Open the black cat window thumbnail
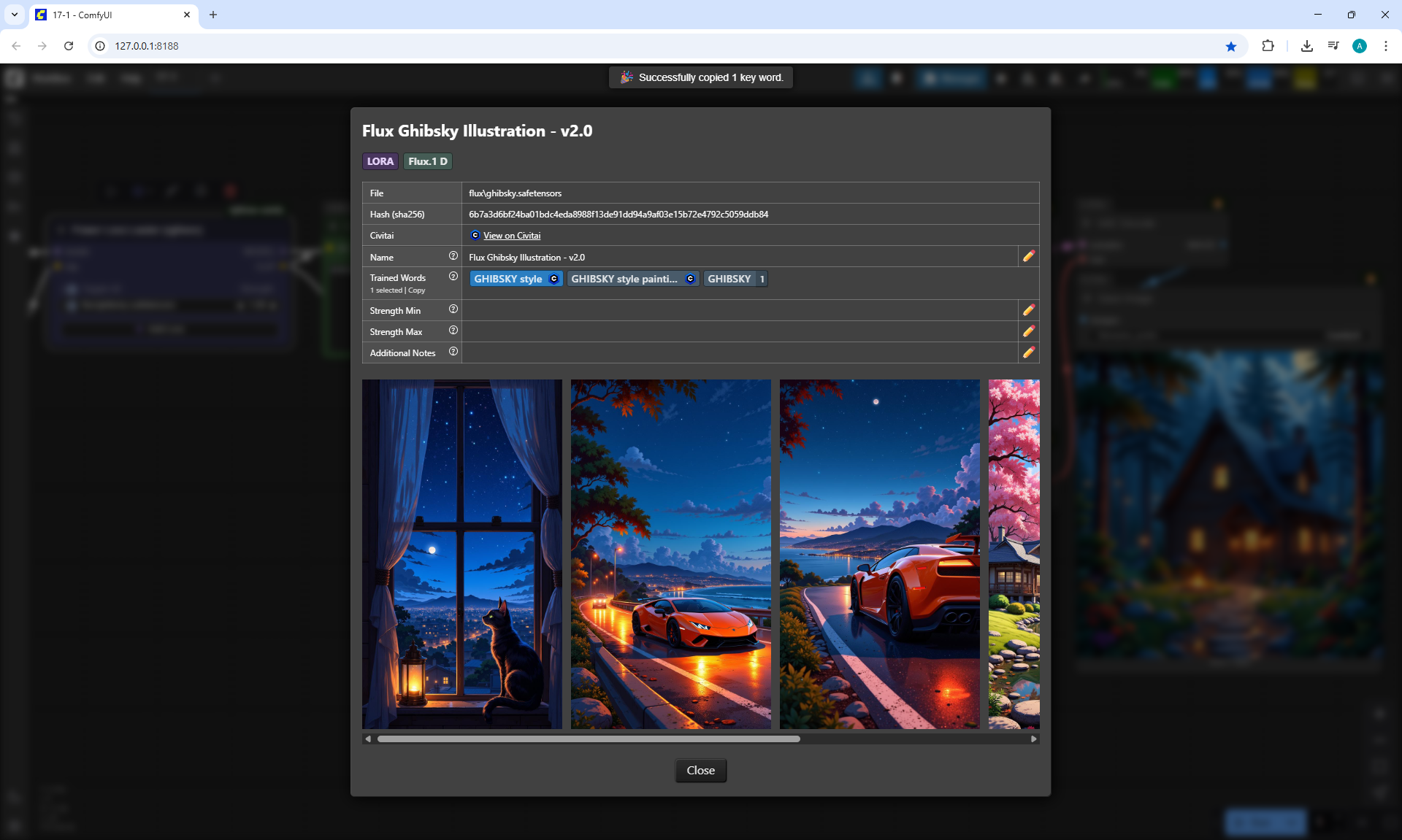 coord(461,553)
